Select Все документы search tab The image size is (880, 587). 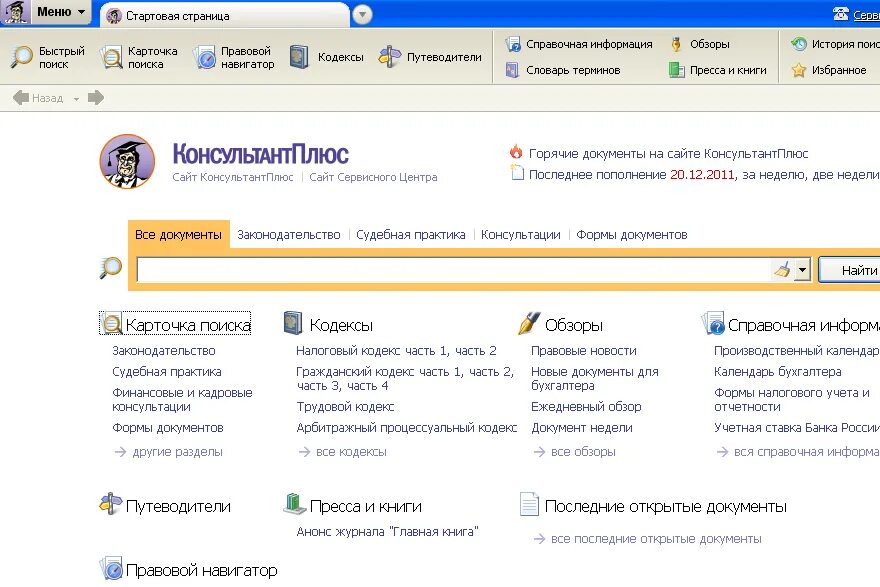(x=178, y=235)
